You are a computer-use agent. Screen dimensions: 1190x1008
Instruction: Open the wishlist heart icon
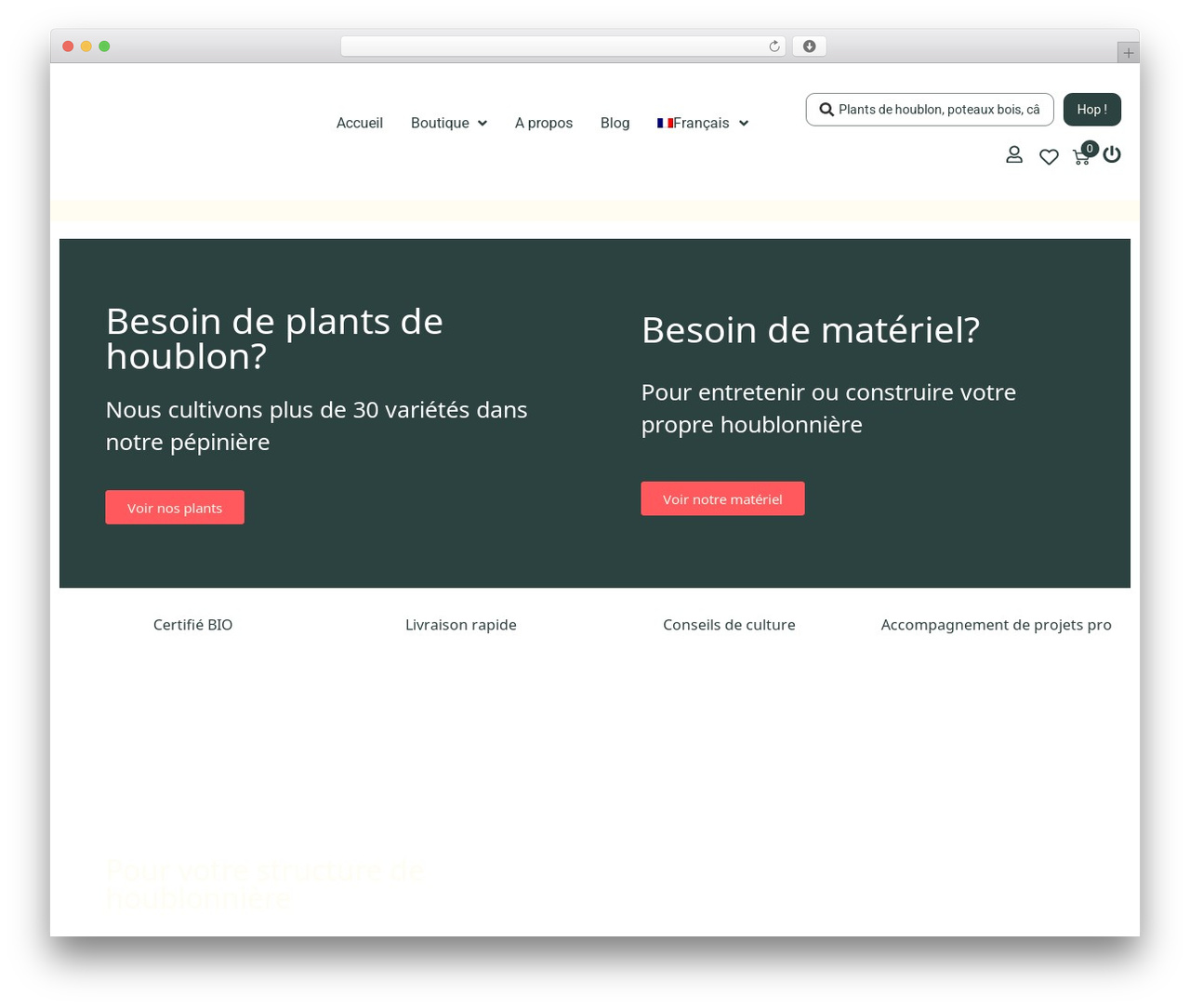click(x=1049, y=157)
